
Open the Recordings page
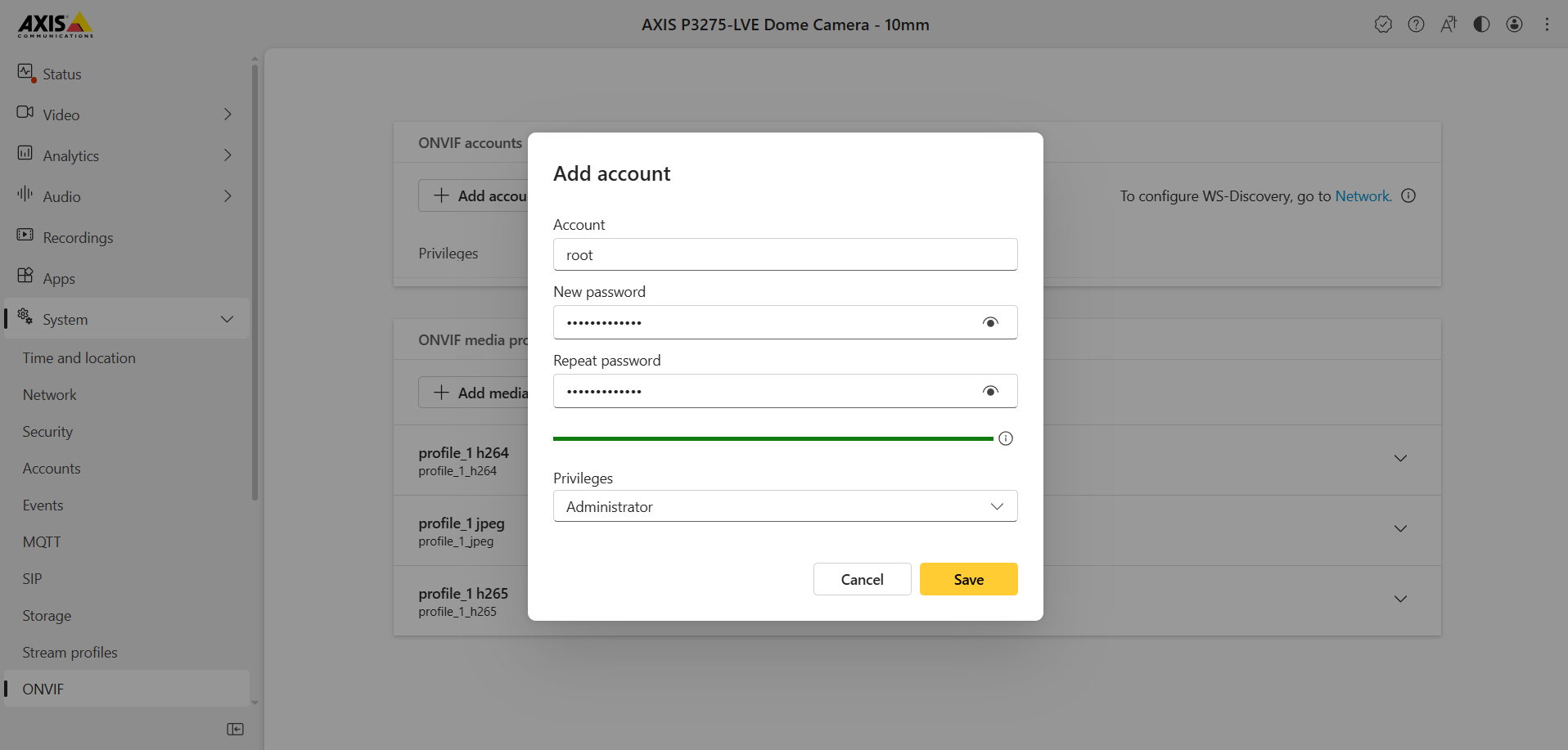click(x=78, y=237)
